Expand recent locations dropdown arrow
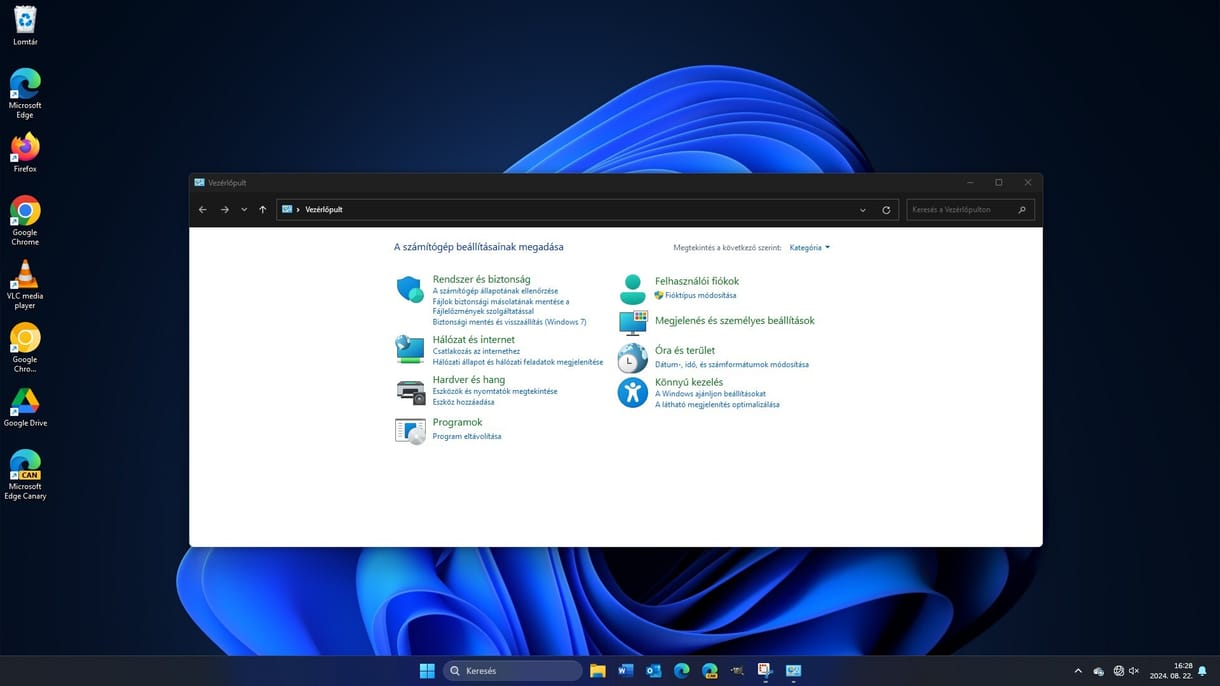 (244, 210)
